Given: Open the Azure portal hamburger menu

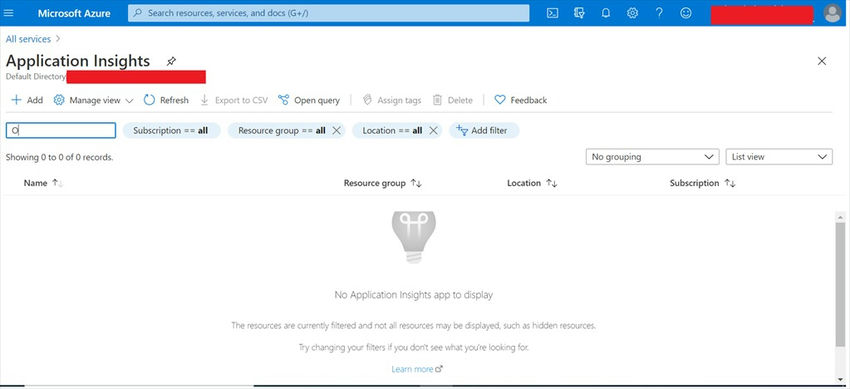Looking at the screenshot, I should 8,13.
